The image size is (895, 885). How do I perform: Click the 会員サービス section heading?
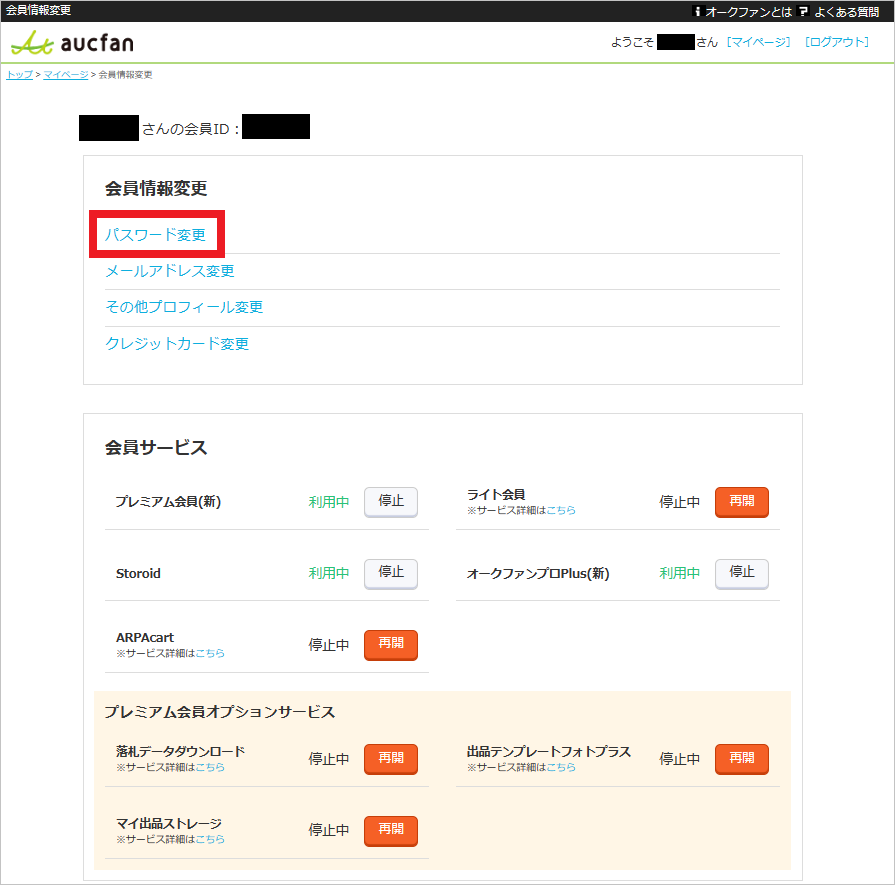[156, 447]
